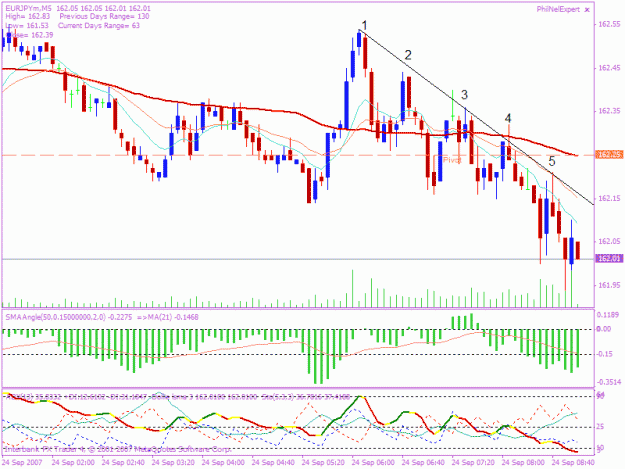Select the High= 162.83 info label
The width and height of the screenshot is (625, 469).
coord(28,17)
